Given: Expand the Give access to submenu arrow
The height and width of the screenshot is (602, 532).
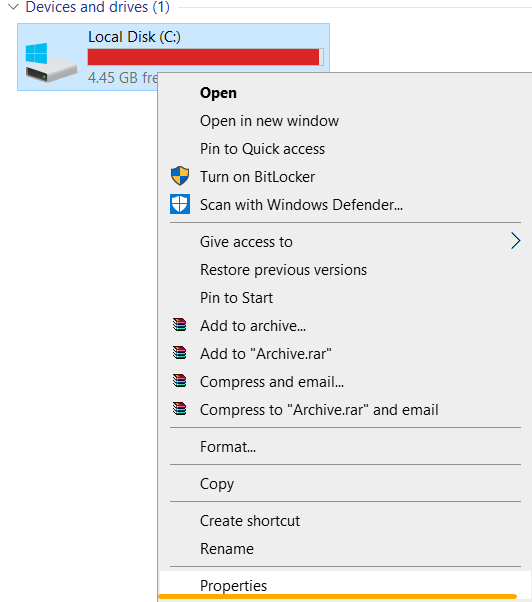Looking at the screenshot, I should (x=515, y=241).
